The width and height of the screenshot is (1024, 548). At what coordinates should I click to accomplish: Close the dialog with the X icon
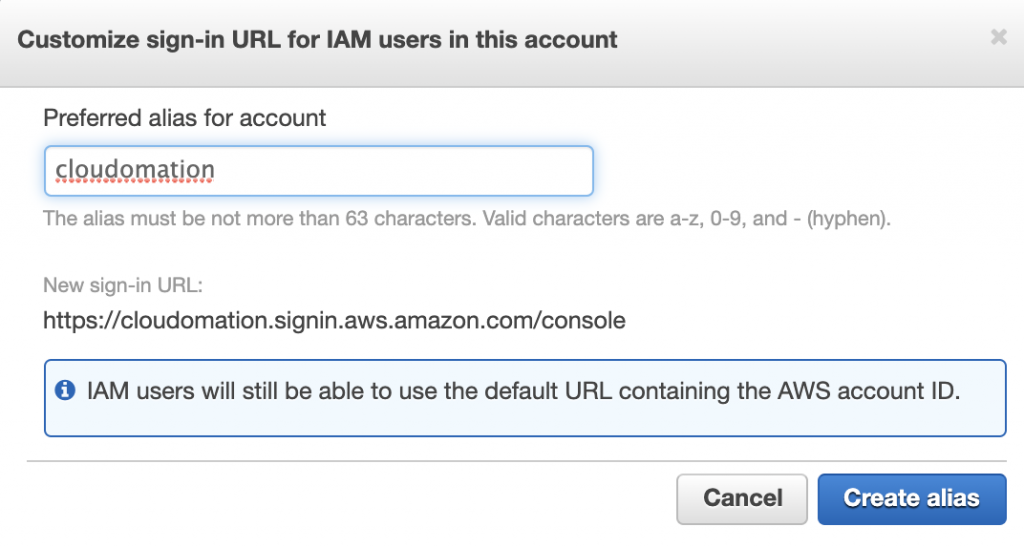pyautogui.click(x=998, y=38)
